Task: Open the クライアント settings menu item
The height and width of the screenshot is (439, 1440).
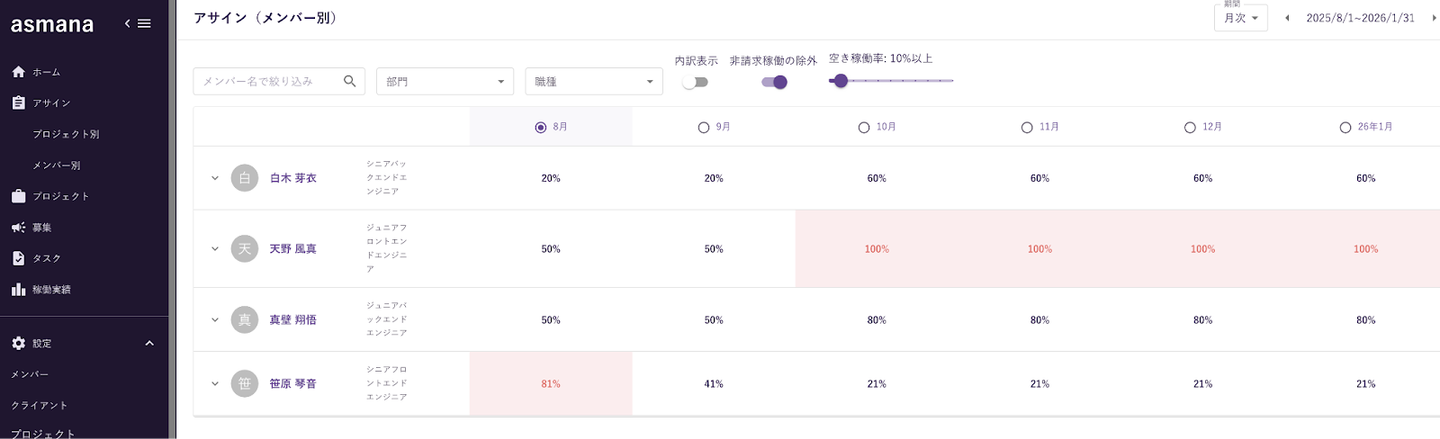Action: click(40, 405)
